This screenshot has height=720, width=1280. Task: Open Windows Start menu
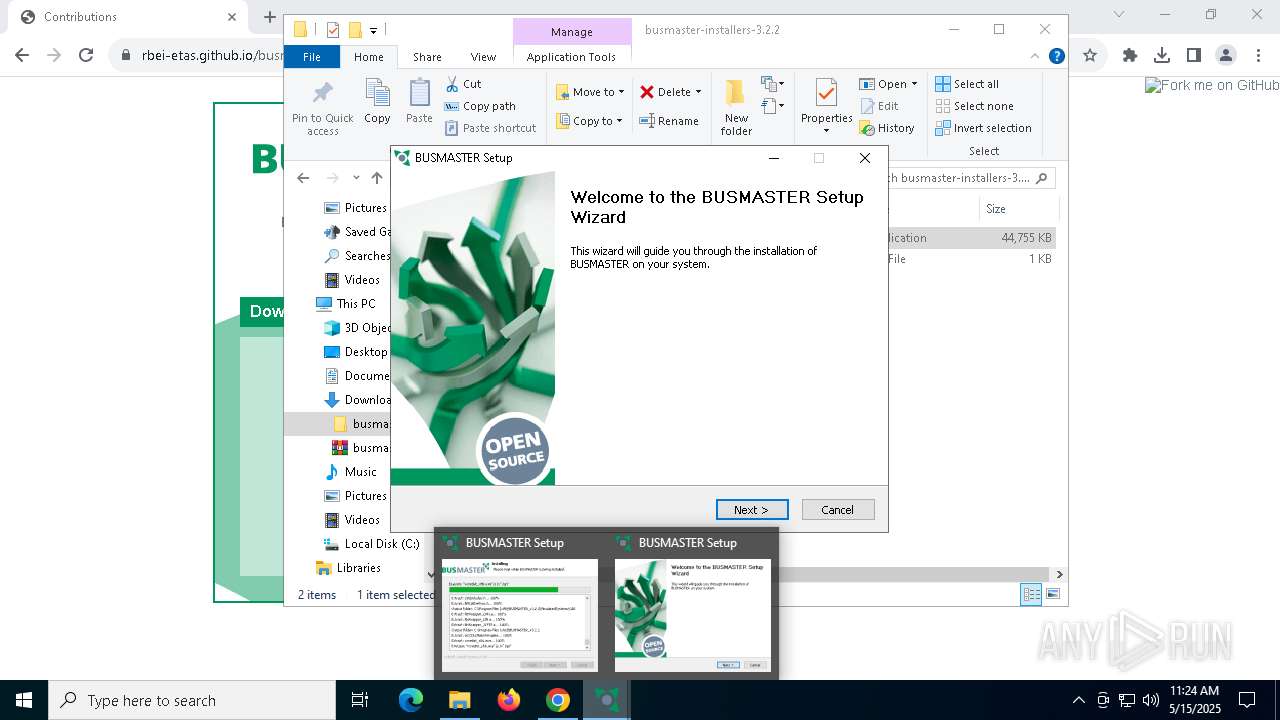tap(24, 700)
